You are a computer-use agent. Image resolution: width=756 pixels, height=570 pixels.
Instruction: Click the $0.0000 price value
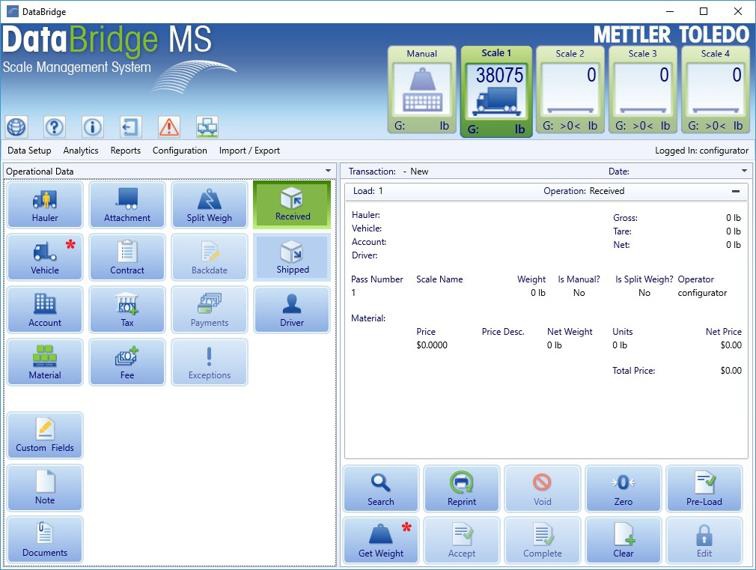click(x=432, y=345)
